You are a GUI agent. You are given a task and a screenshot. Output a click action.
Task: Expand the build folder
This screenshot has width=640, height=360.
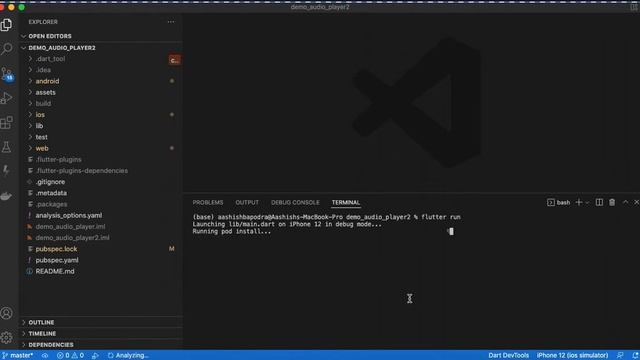[x=101, y=104]
